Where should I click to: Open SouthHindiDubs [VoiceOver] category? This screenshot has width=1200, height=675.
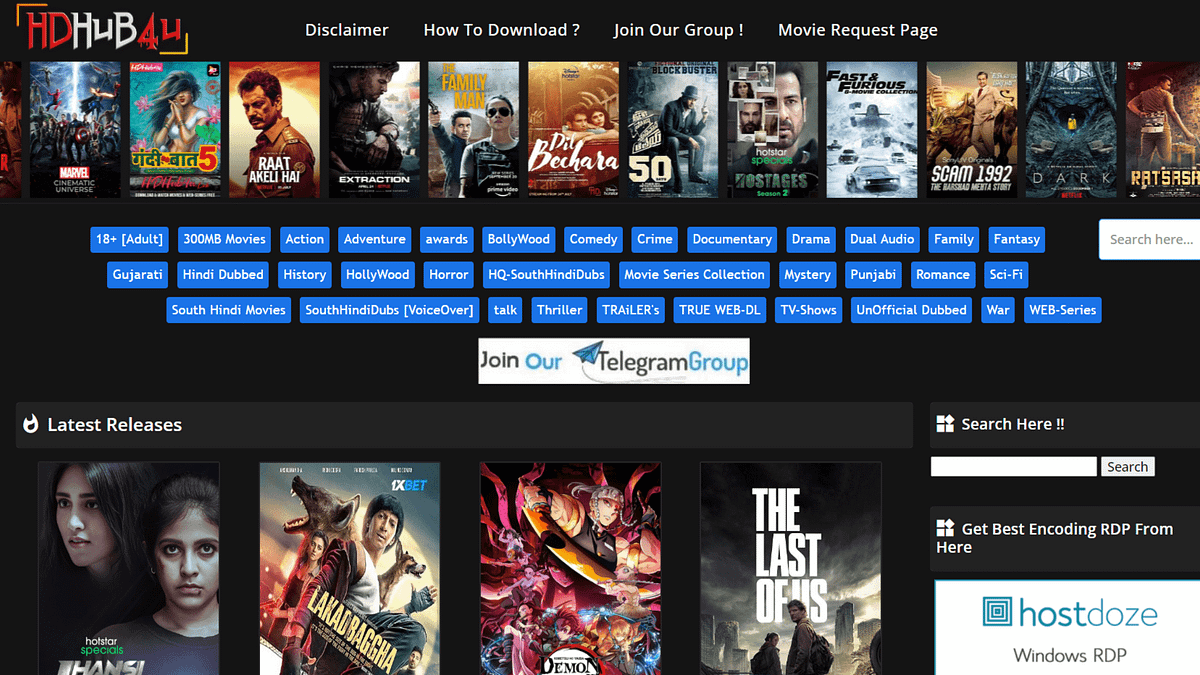pyautogui.click(x=389, y=310)
